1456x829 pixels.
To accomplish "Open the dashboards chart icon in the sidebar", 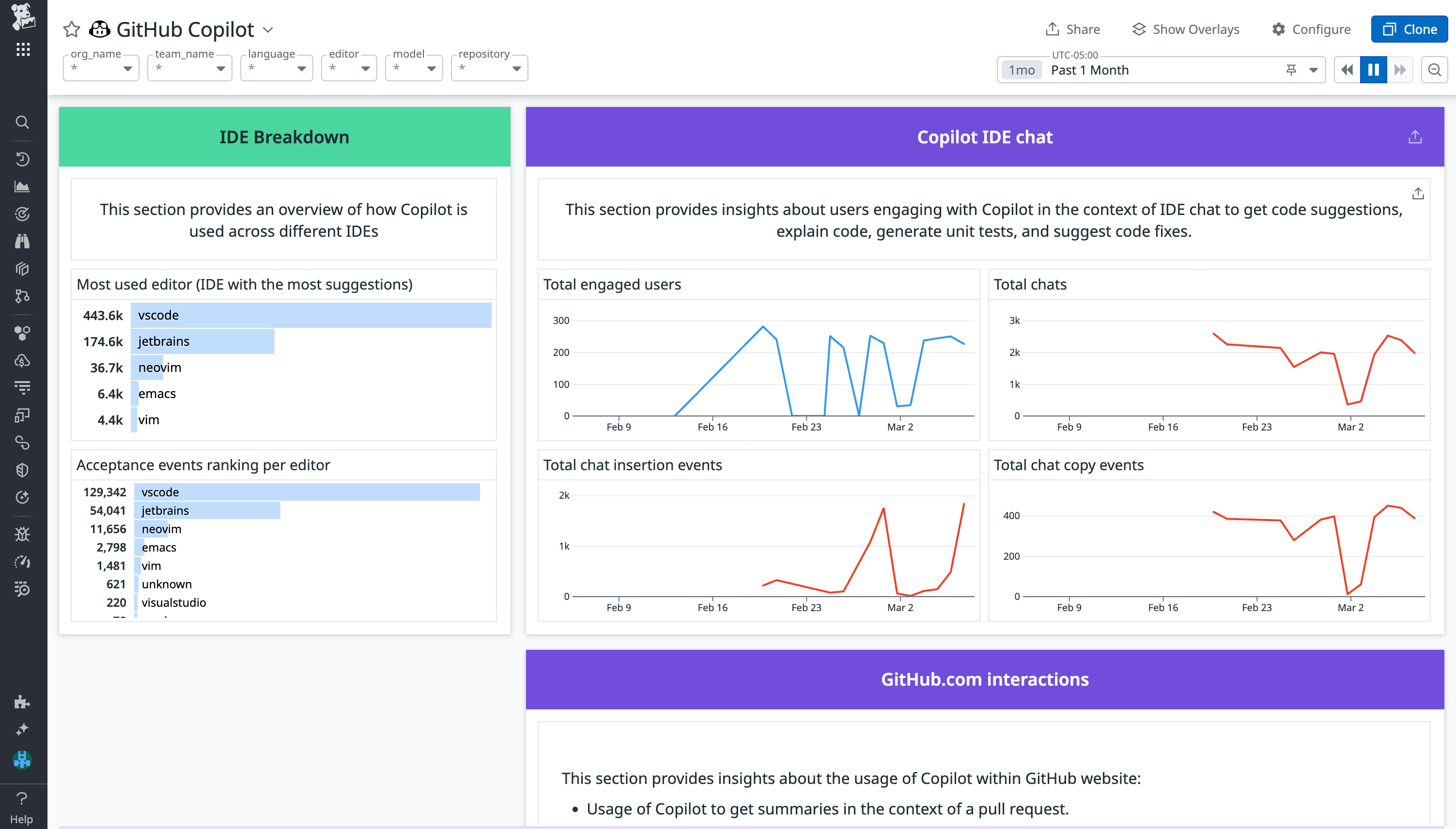I will pyautogui.click(x=22, y=186).
